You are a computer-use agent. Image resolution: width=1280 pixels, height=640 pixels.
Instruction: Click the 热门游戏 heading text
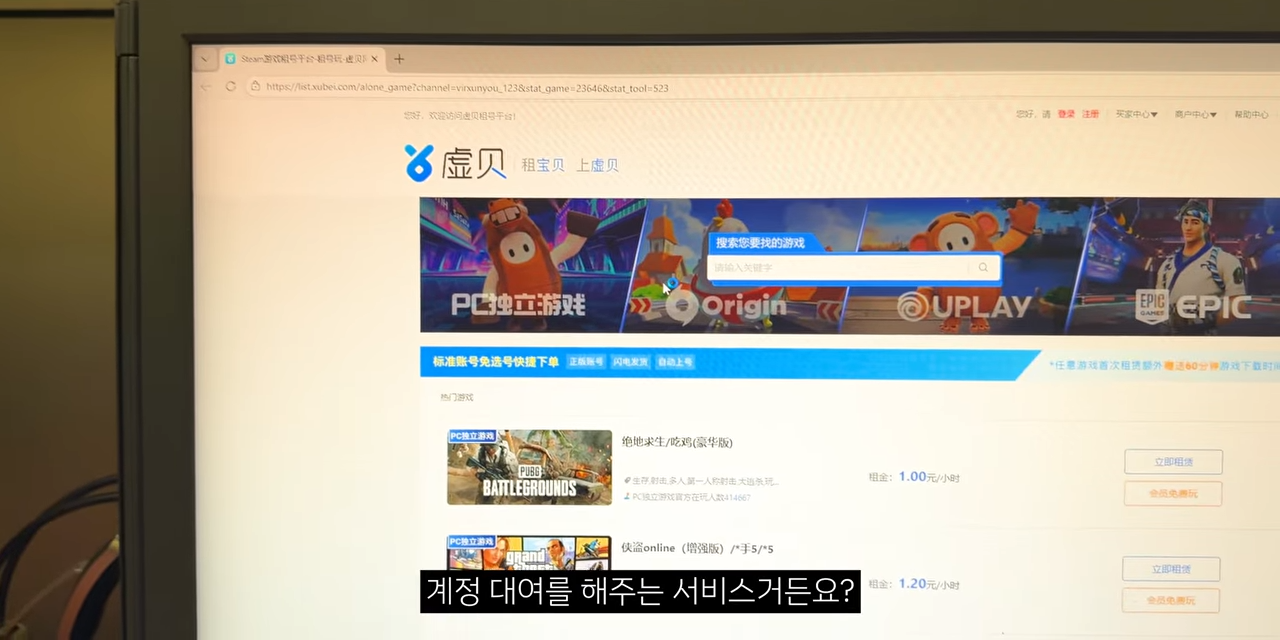[457, 397]
